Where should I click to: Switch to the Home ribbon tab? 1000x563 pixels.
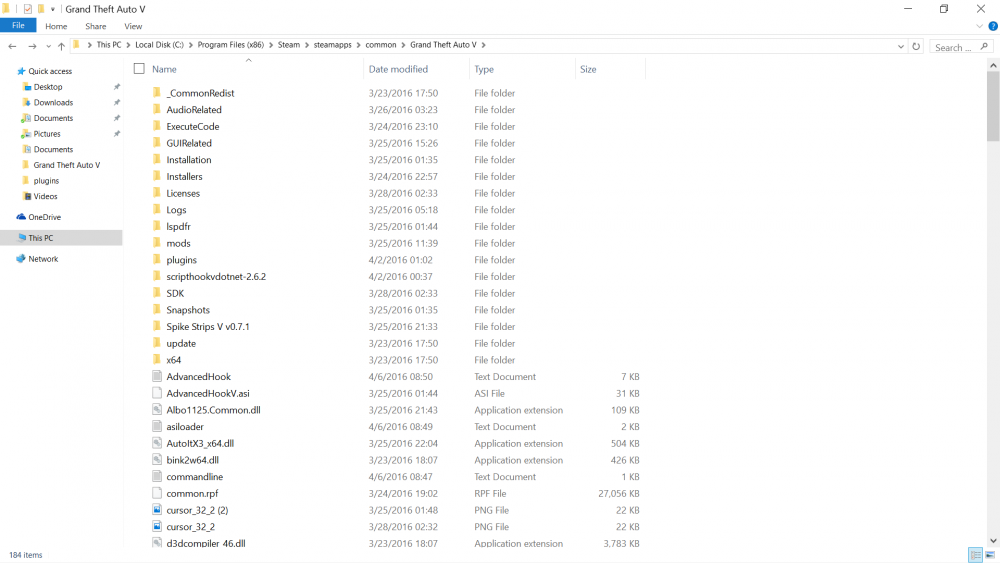pos(56,26)
